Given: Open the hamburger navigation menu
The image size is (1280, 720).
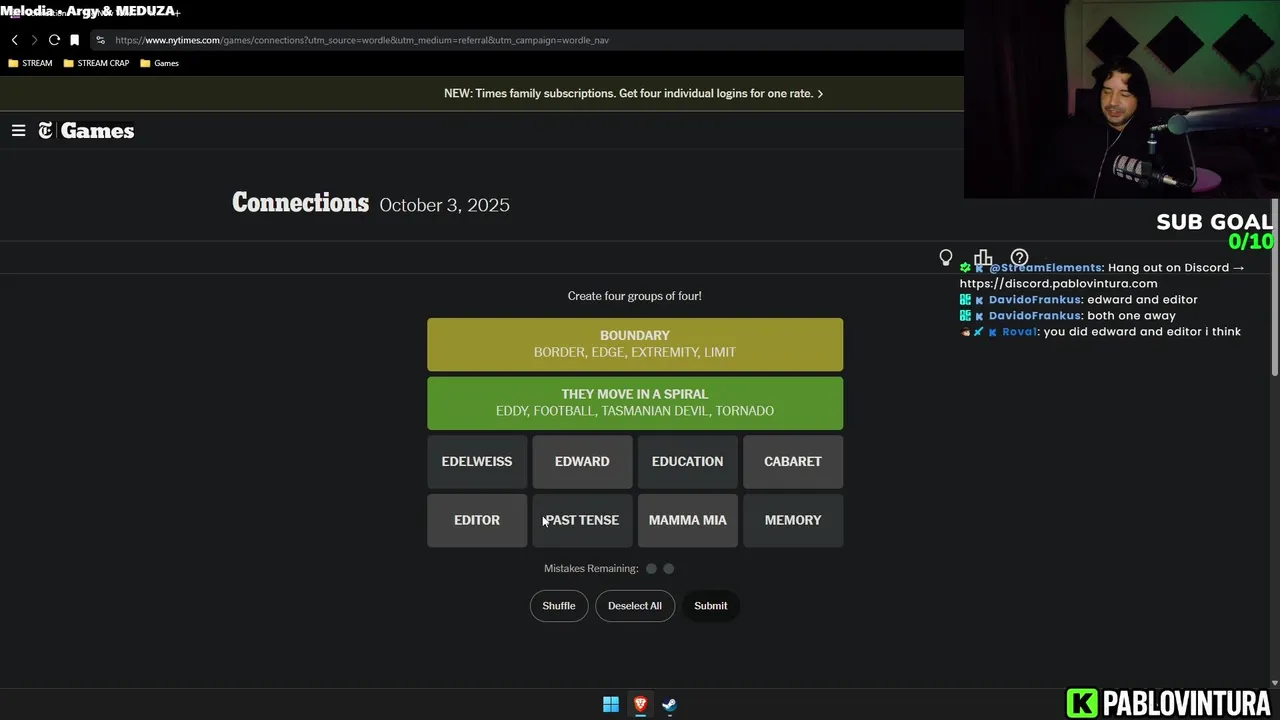Looking at the screenshot, I should pyautogui.click(x=18, y=130).
